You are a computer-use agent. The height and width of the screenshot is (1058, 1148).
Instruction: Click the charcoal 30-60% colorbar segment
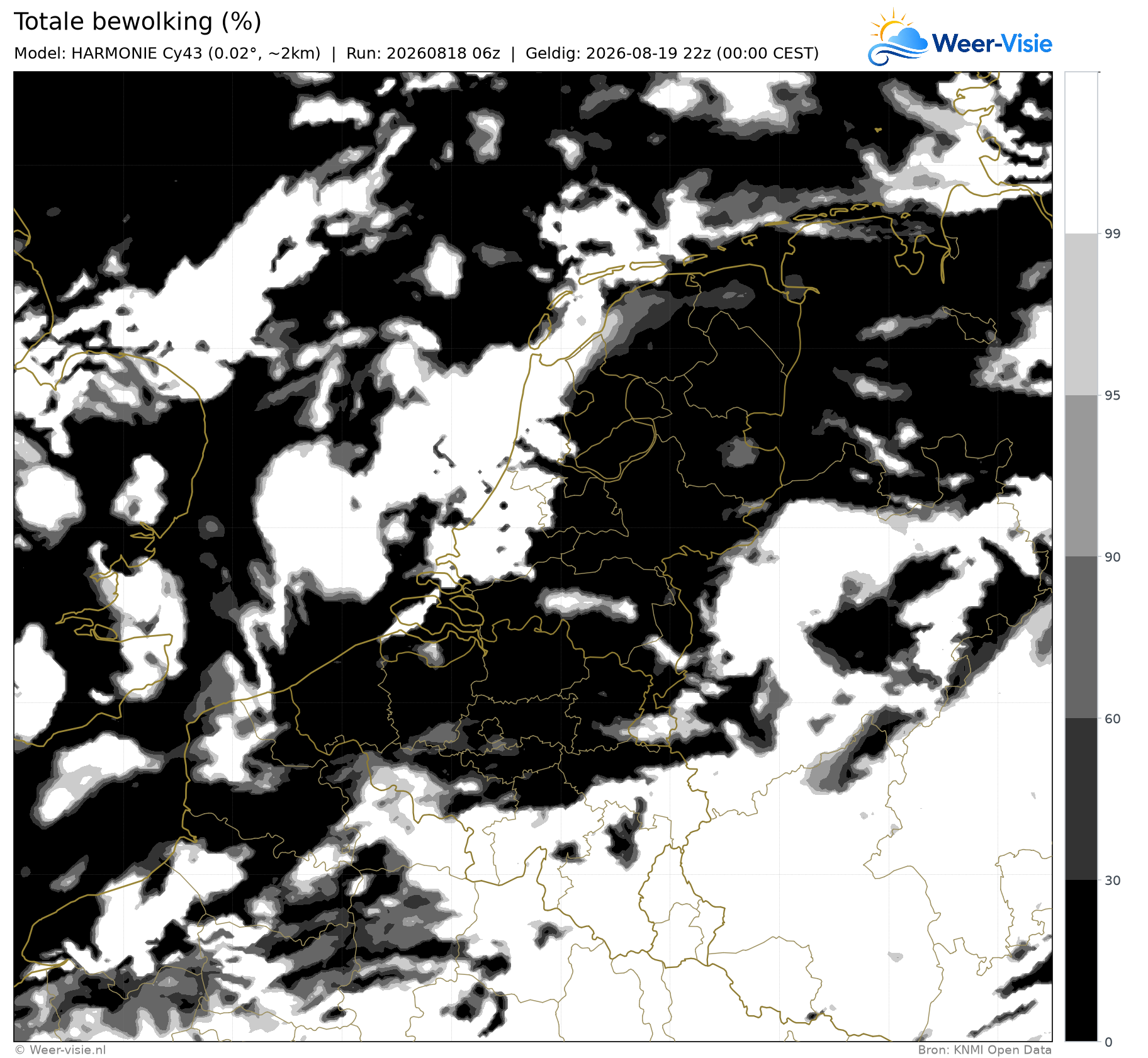pos(1081,799)
